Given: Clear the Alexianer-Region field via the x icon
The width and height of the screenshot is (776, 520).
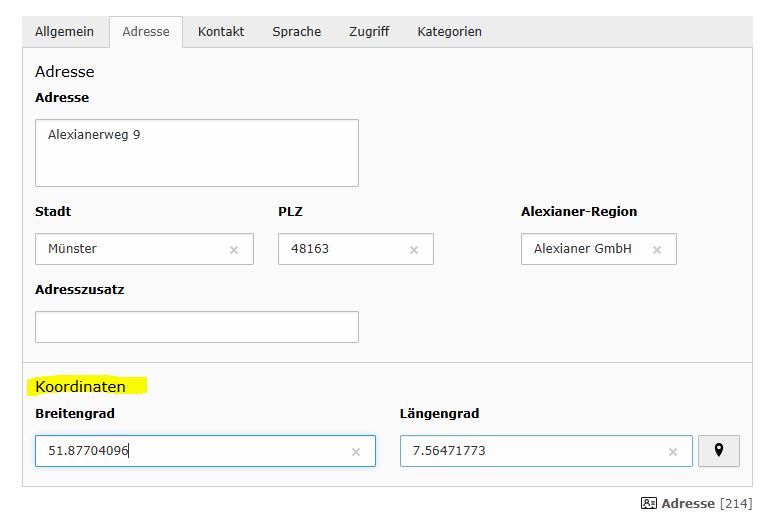Looking at the screenshot, I should coord(657,250).
